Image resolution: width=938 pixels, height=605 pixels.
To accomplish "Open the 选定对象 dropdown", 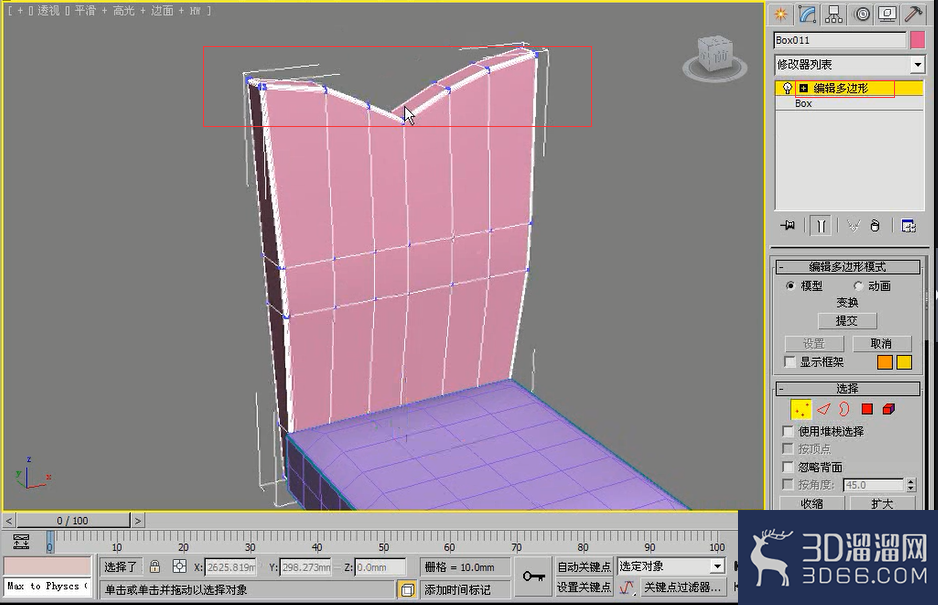I will point(717,566).
